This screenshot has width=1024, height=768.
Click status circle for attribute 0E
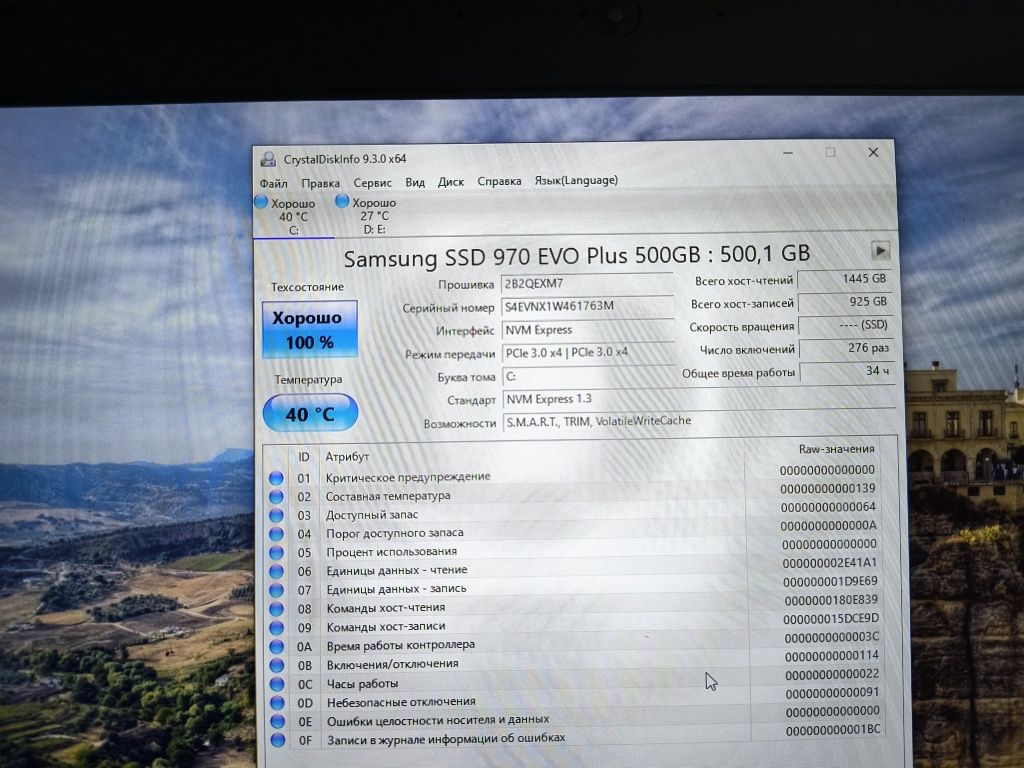coord(278,722)
